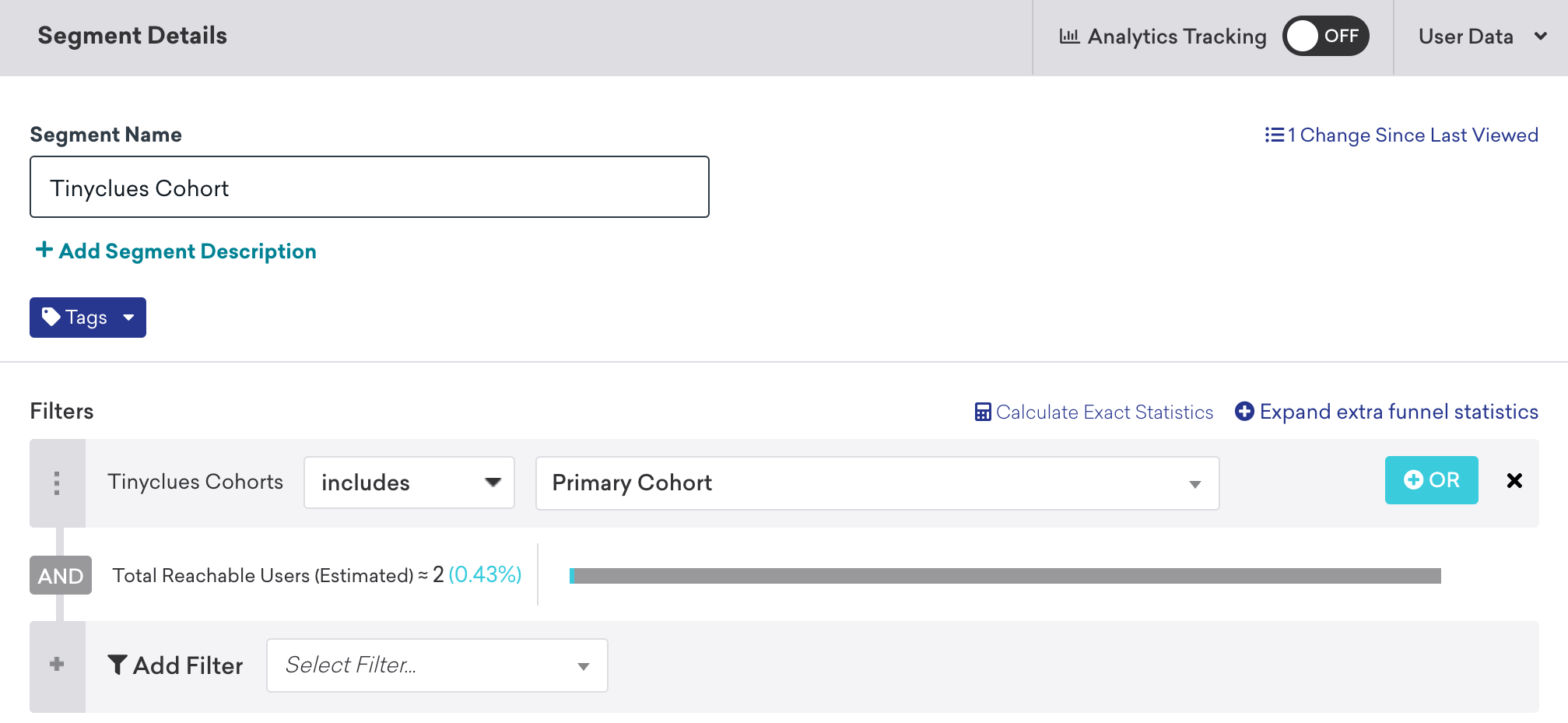Select the Segment Details header area
This screenshot has height=723, width=1568.
tap(132, 35)
